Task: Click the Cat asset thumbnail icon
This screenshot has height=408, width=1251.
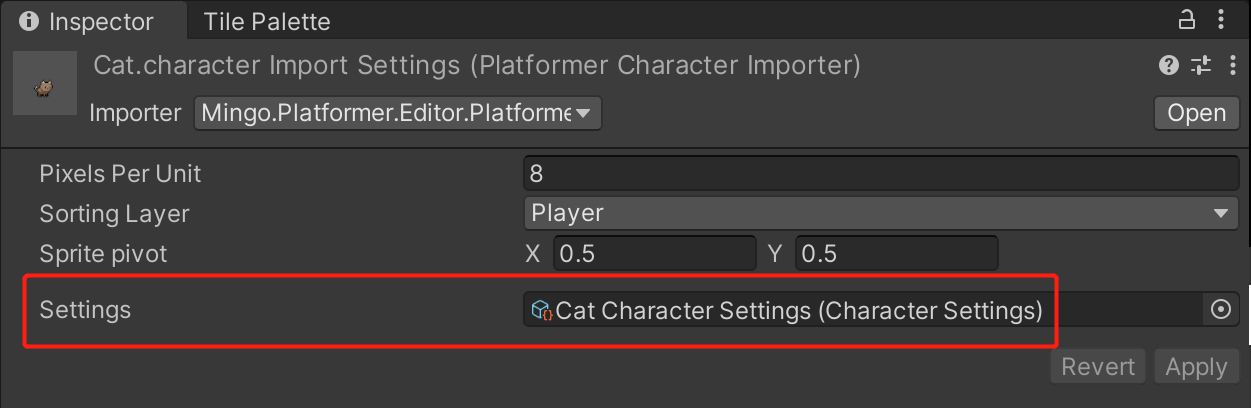Action: tap(45, 83)
